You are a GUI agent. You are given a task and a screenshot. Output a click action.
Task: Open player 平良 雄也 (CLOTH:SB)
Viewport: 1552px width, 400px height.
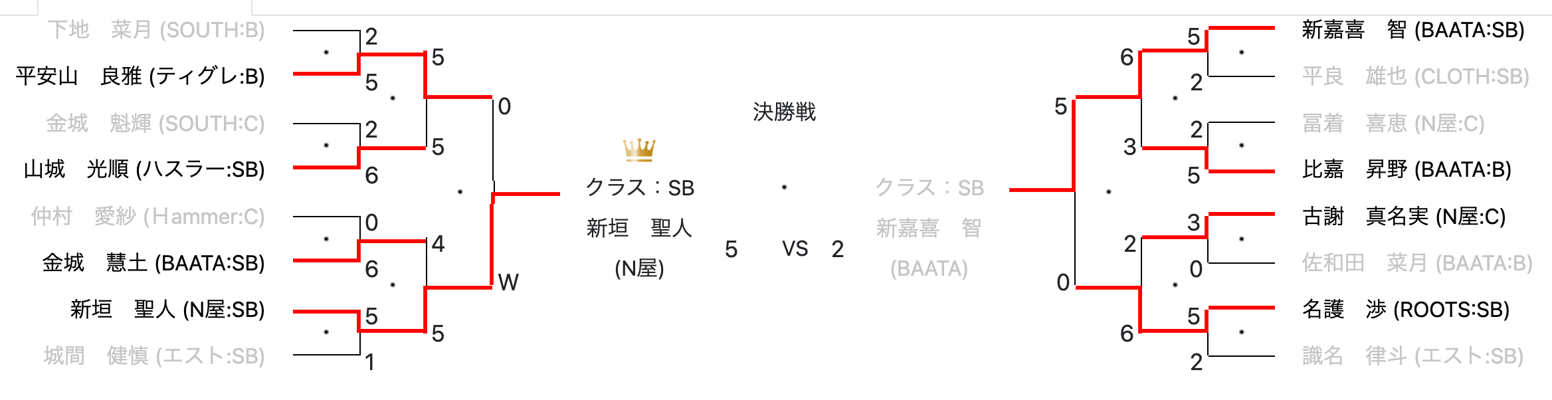tap(1412, 76)
